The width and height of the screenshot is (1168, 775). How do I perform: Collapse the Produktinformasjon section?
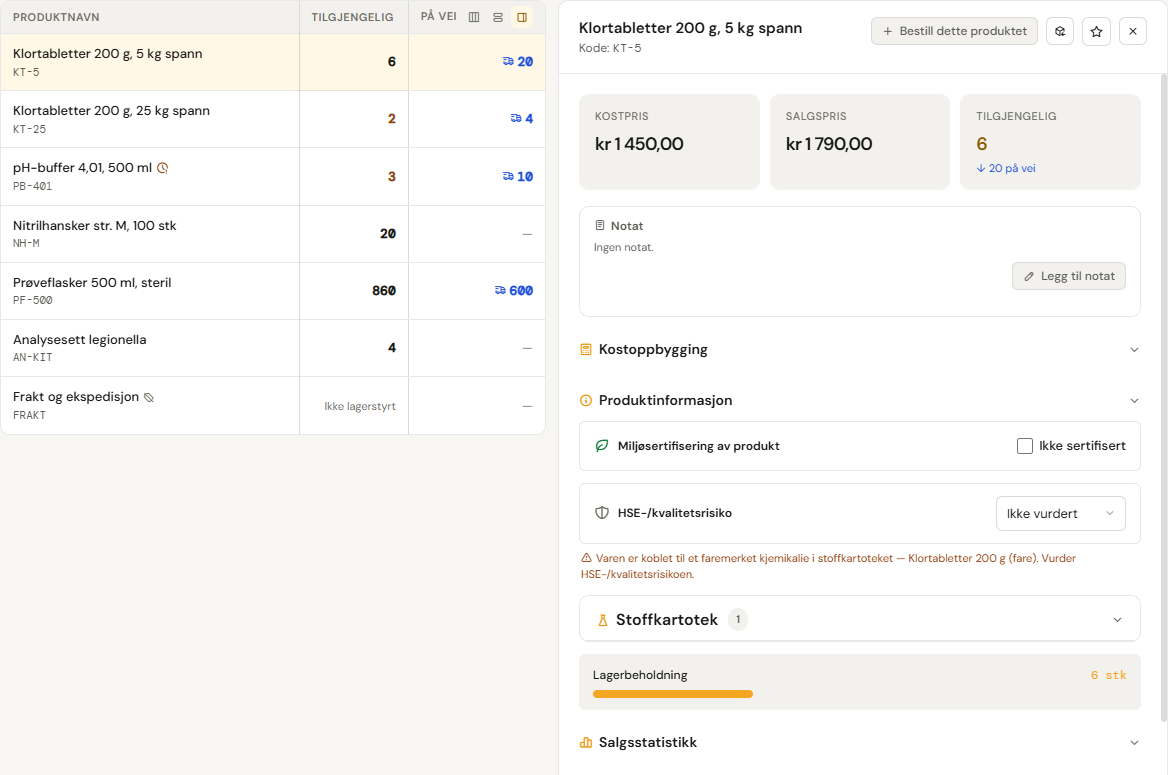[x=860, y=400]
